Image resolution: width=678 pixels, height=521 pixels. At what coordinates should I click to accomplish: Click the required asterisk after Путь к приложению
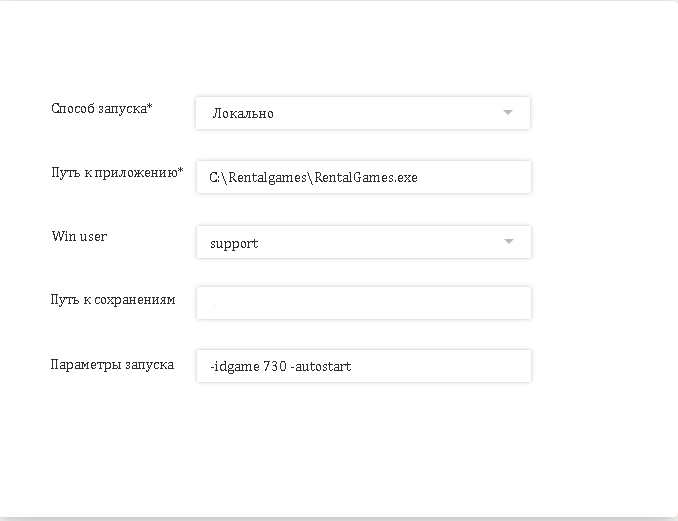pos(180,171)
